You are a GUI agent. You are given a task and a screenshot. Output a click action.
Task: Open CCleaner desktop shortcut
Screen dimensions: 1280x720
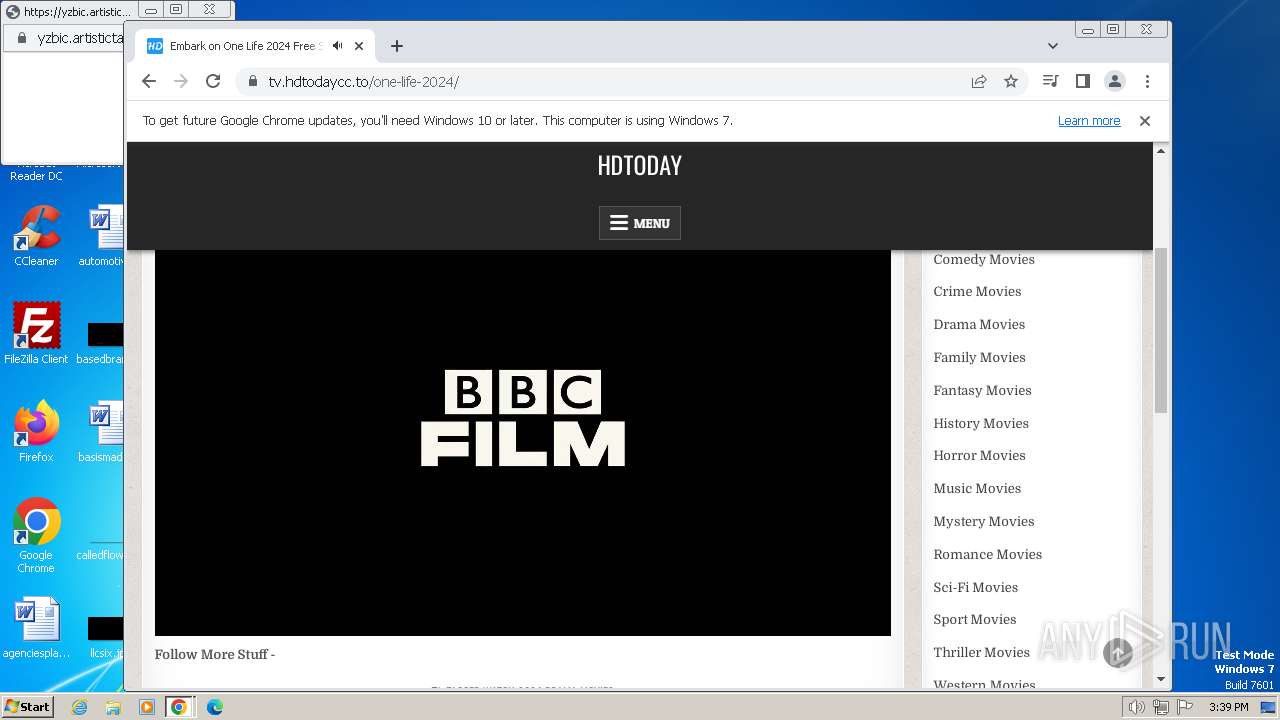pos(36,236)
